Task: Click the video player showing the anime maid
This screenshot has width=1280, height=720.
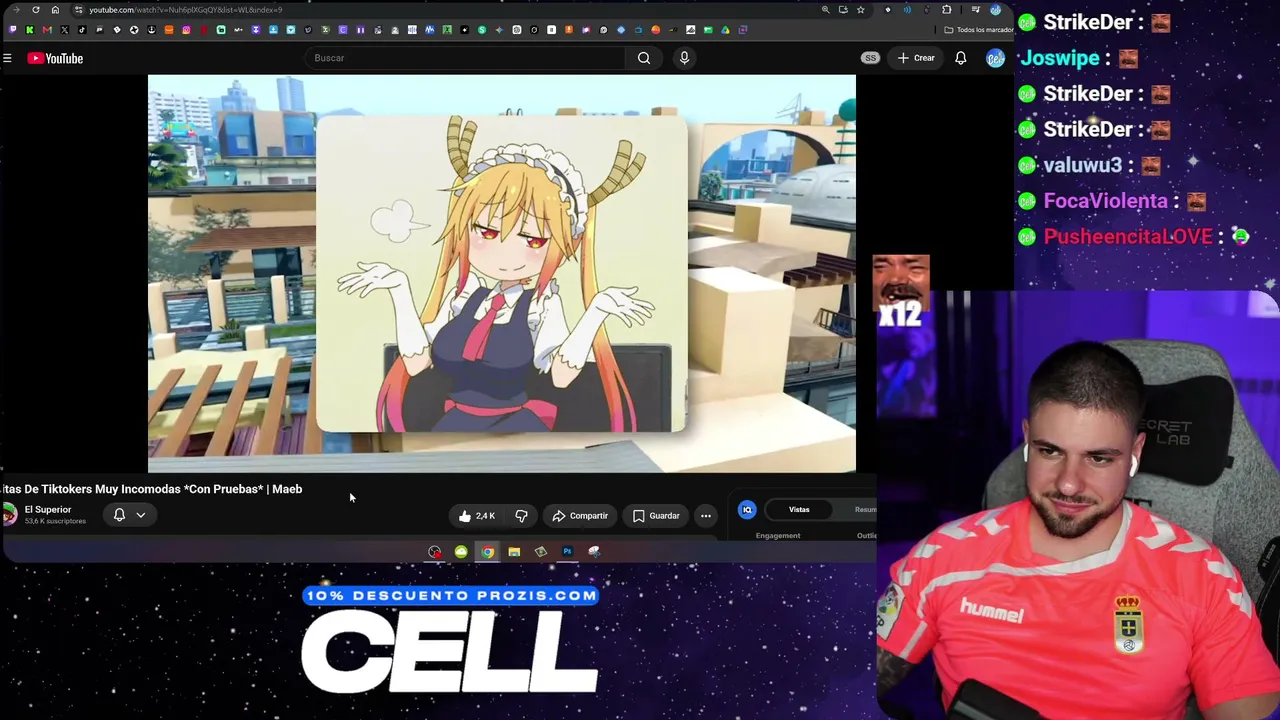Action: tap(502, 273)
